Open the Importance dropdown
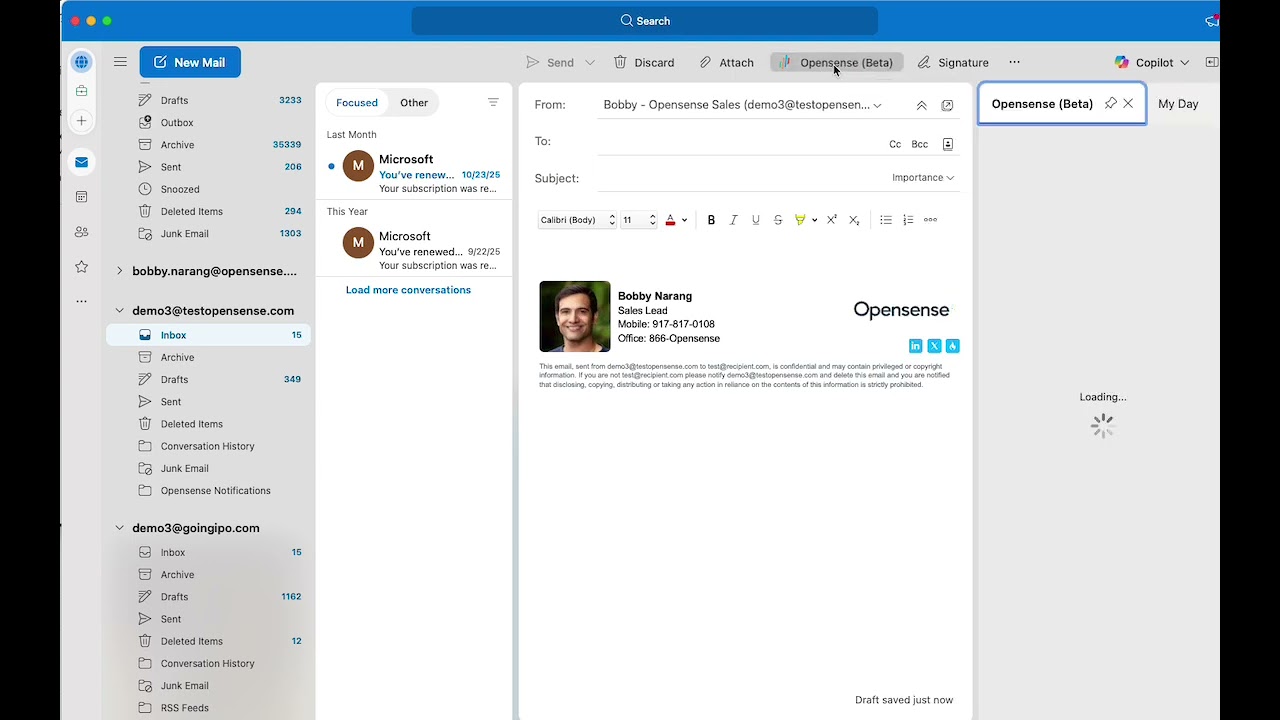Screen dimensions: 1280x720 point(923,178)
